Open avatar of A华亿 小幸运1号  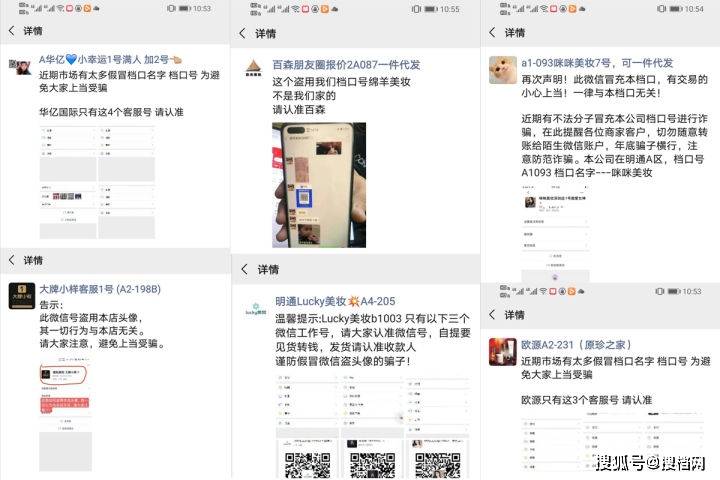(20, 67)
